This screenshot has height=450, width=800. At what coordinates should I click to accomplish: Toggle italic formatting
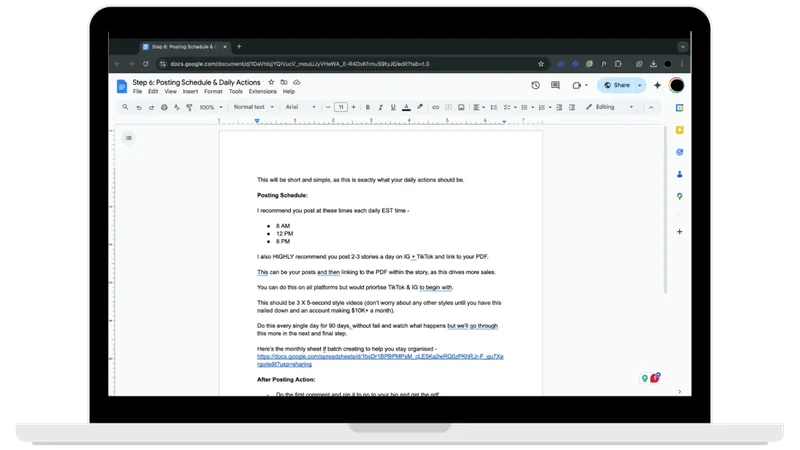(x=380, y=107)
